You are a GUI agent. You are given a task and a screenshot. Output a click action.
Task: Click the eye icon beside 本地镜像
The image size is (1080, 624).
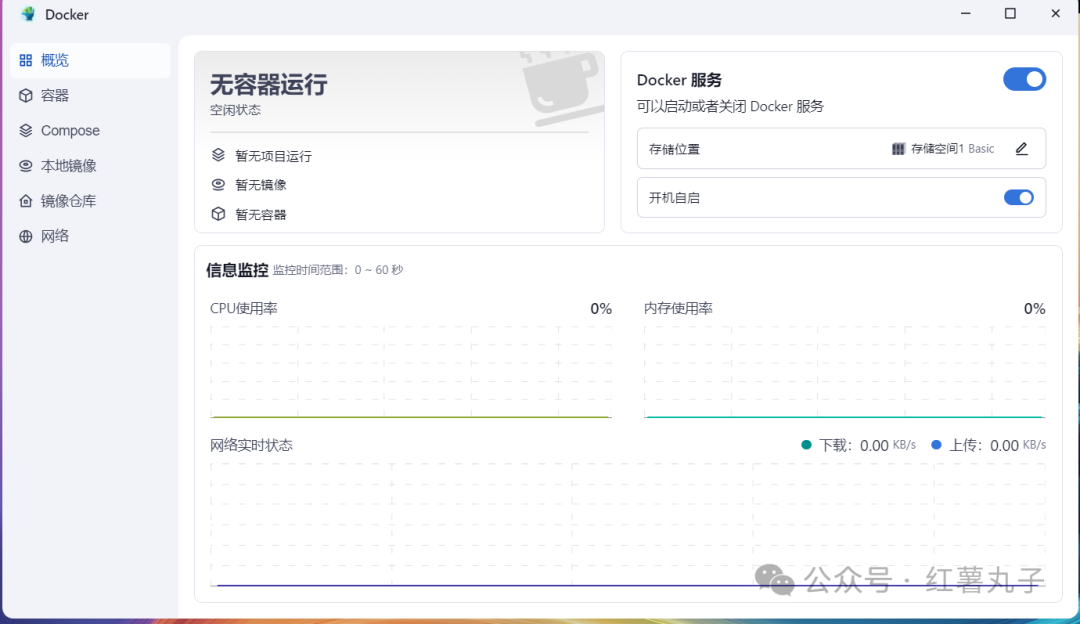tap(25, 166)
